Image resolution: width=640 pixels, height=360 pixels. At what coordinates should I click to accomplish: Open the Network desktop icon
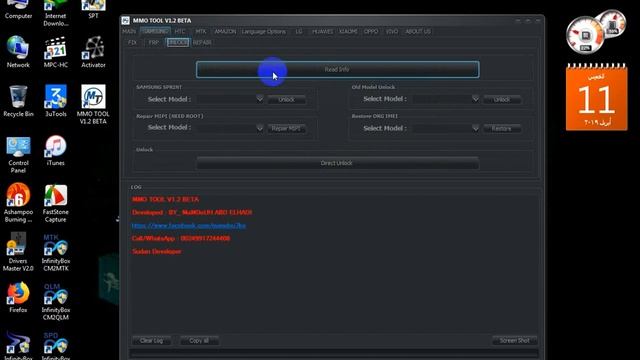tap(18, 51)
